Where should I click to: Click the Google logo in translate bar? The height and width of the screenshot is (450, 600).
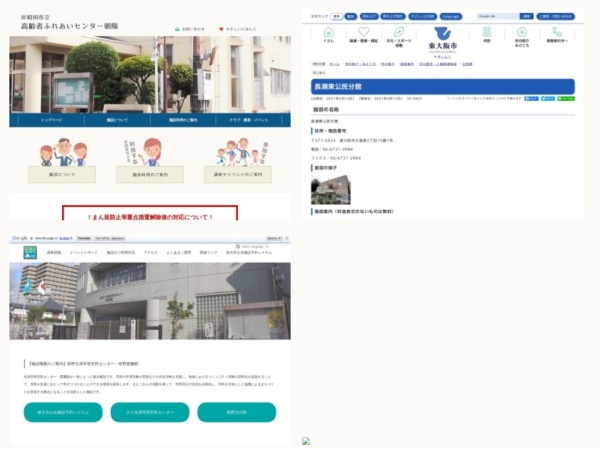click(x=20, y=238)
